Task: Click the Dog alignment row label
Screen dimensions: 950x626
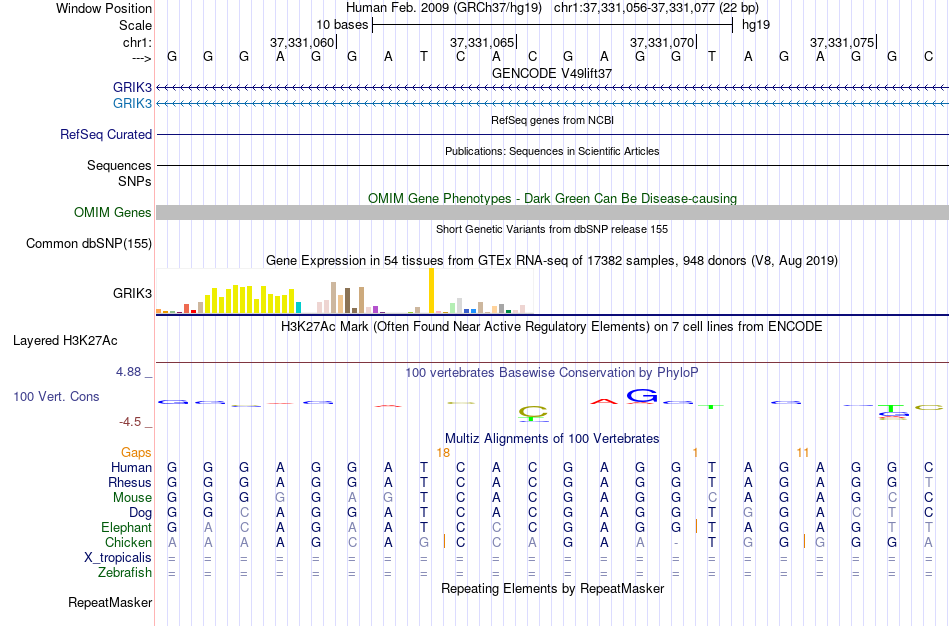Action: coord(140,513)
